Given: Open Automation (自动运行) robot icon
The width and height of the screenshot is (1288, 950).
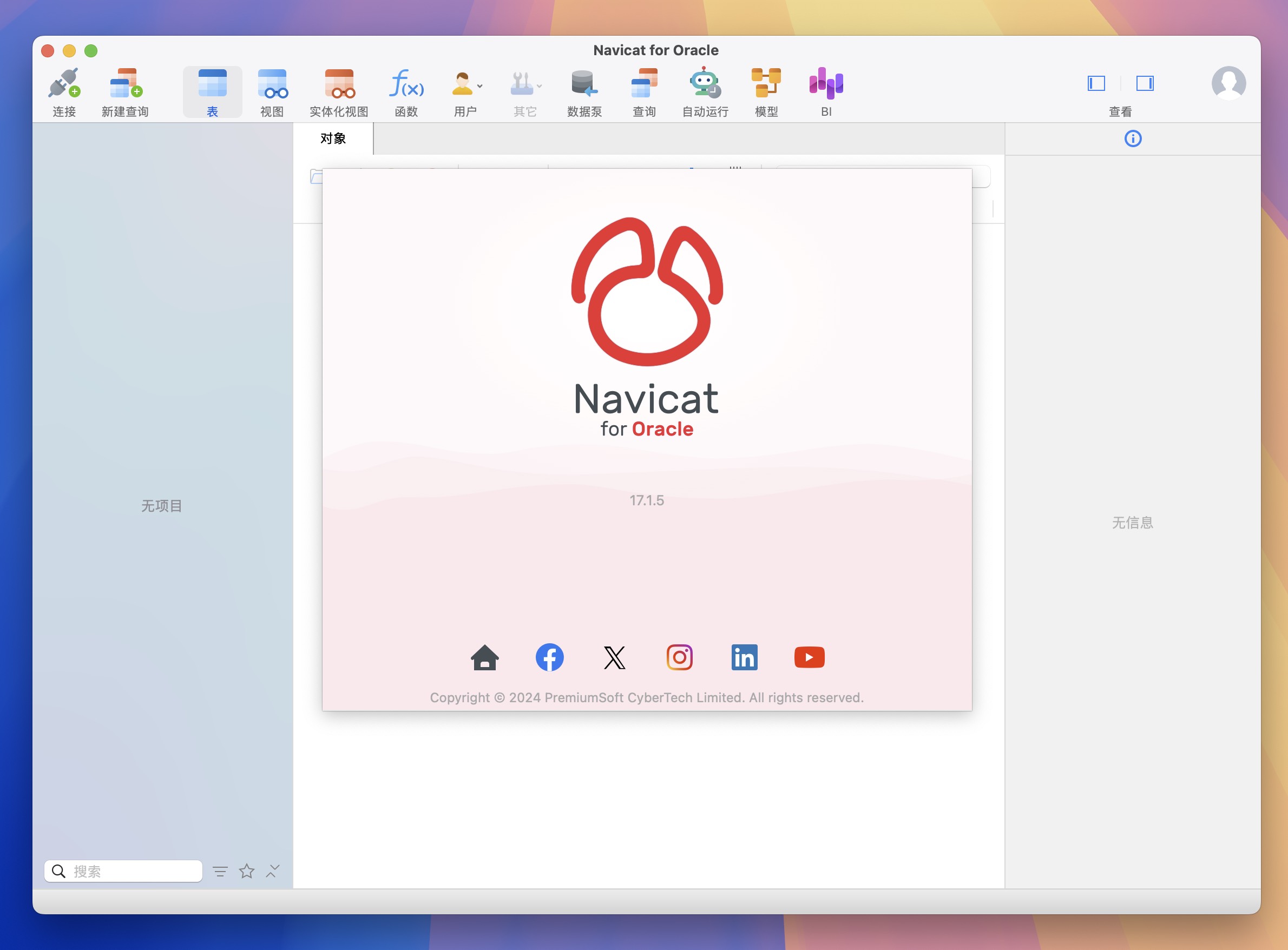Looking at the screenshot, I should click(x=705, y=83).
